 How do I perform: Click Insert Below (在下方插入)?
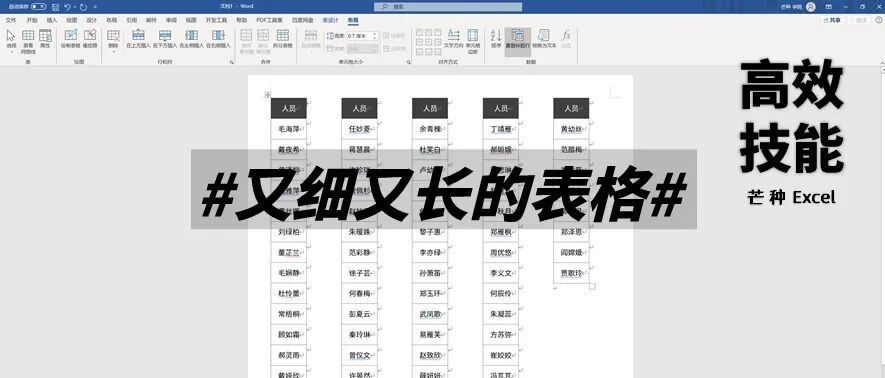[x=165, y=38]
